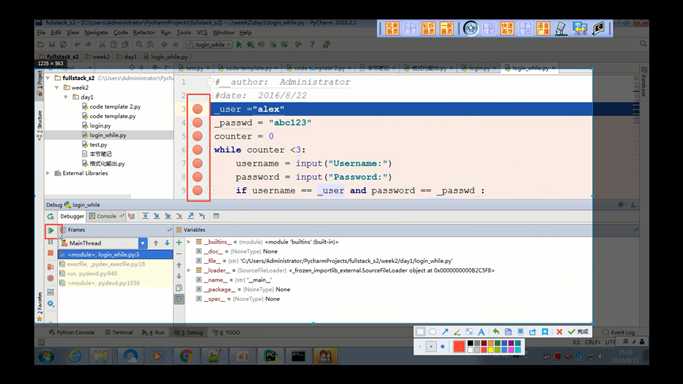683x384 pixels.
Task: Select rectangle tool in screenshot toolbar
Action: point(420,332)
